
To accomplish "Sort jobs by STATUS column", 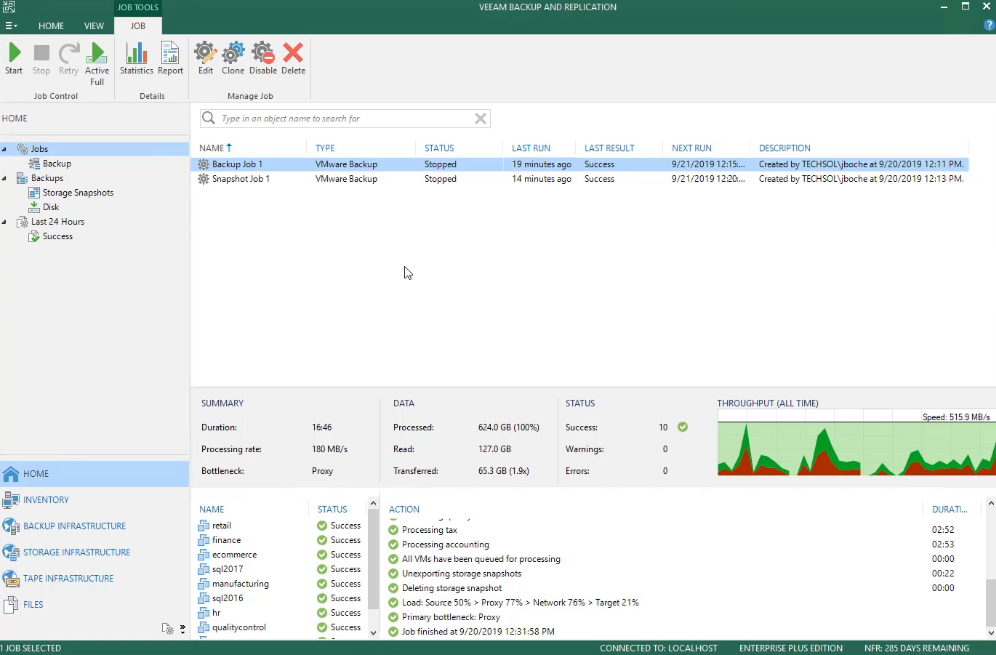I will (x=439, y=148).
